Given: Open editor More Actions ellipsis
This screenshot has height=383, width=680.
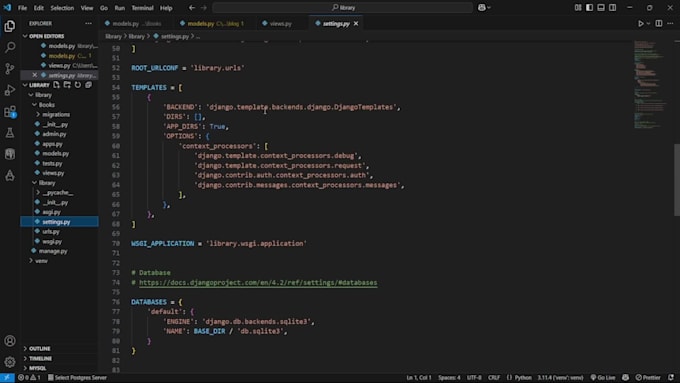Looking at the screenshot, I should [670, 23].
